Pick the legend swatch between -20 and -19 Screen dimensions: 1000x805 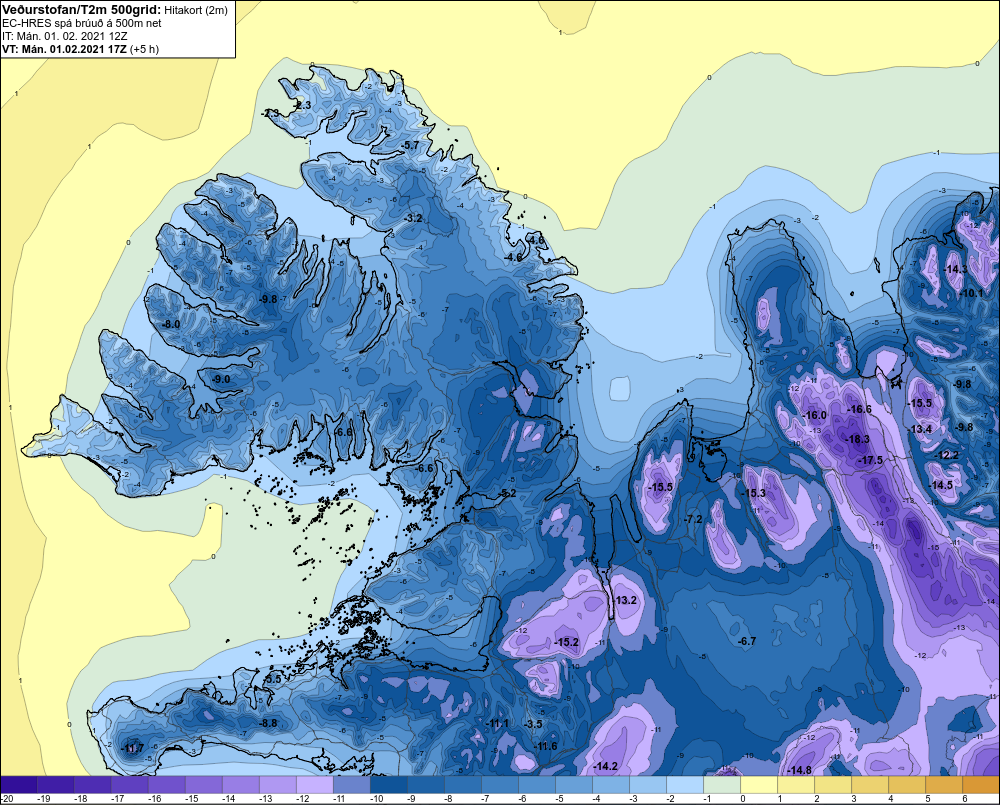tap(19, 784)
